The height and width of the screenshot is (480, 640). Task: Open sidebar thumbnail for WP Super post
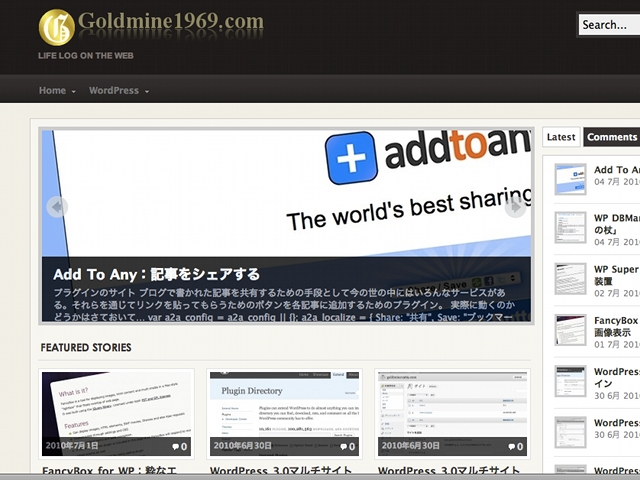(x=570, y=279)
